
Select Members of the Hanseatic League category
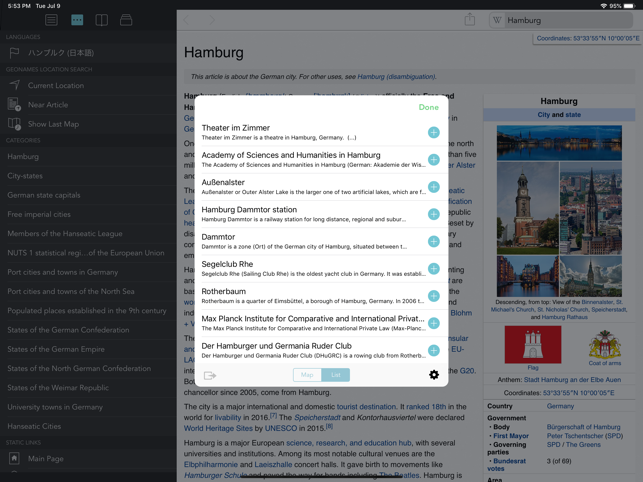(88, 233)
